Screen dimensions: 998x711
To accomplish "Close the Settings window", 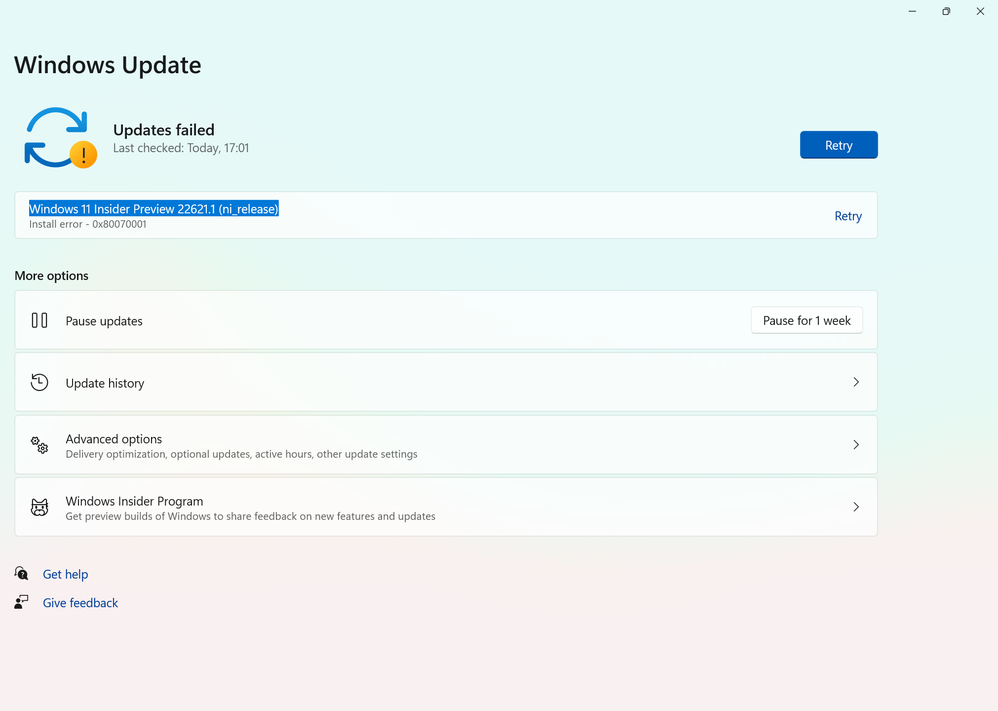I will 980,11.
